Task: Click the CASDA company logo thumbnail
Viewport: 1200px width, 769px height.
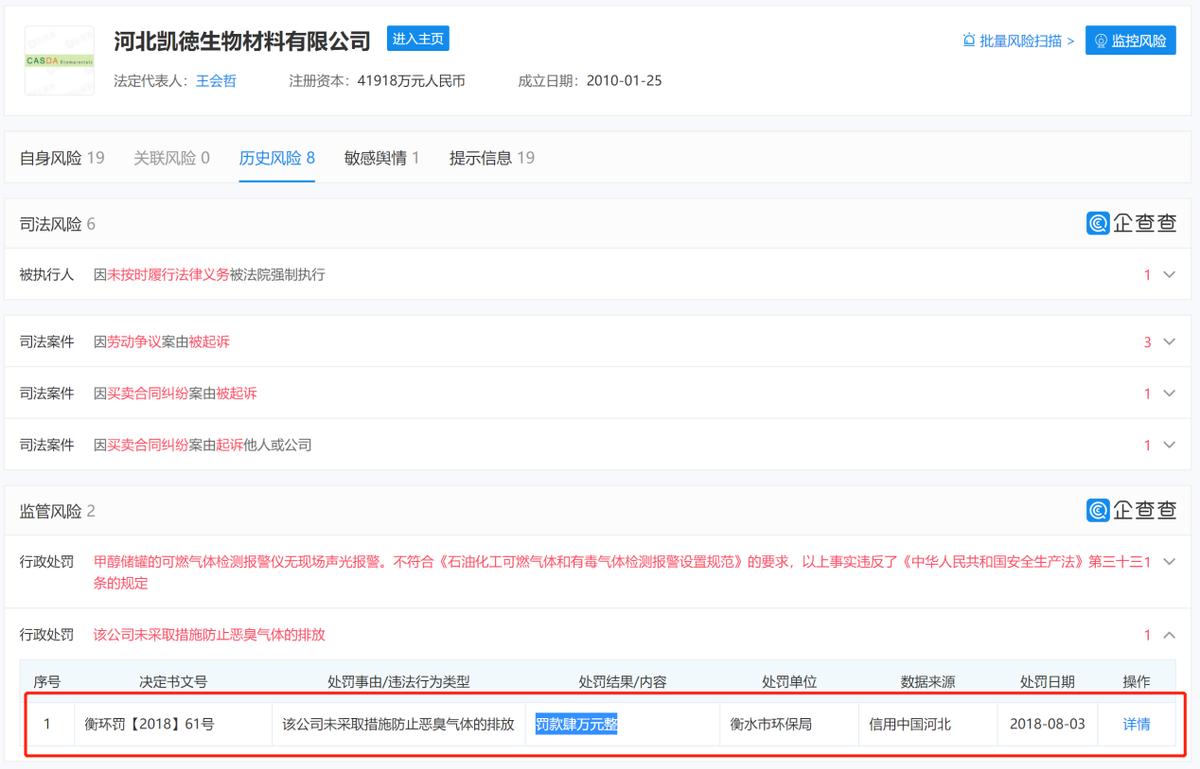Action: coord(59,60)
